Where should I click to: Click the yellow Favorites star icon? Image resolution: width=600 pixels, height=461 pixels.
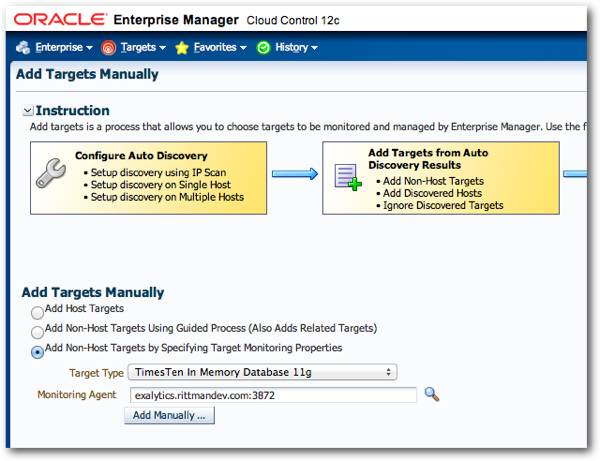(x=182, y=48)
